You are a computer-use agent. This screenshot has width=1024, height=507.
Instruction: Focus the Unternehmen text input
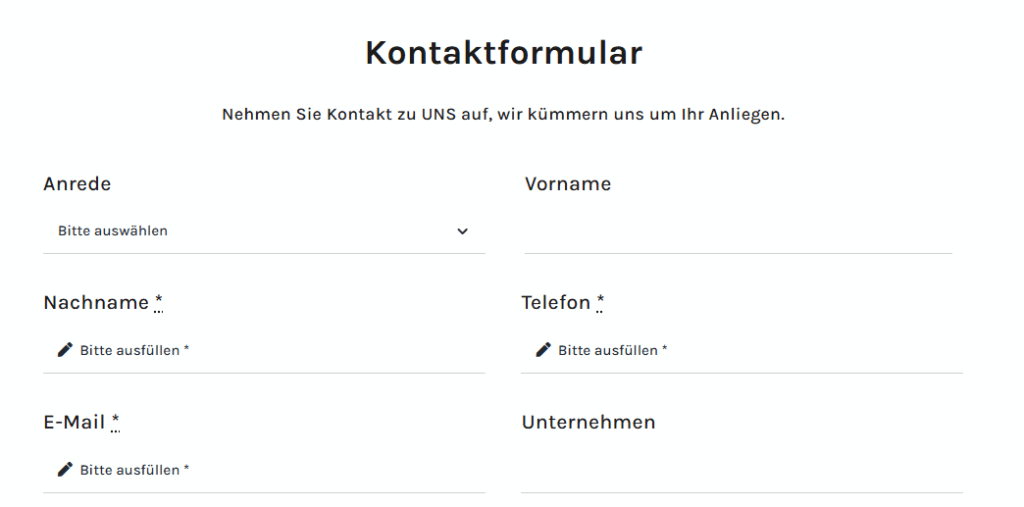[741, 470]
